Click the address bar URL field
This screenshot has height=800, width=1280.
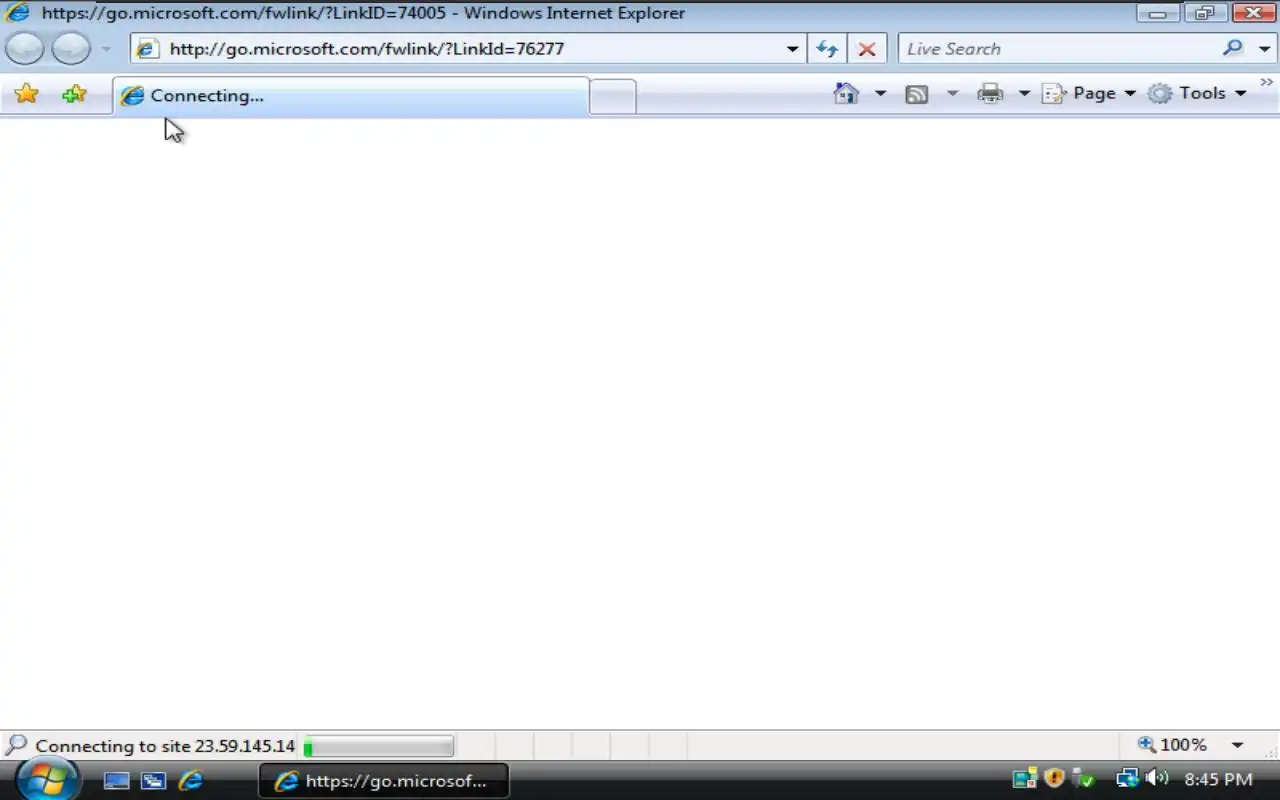[x=456, y=48]
